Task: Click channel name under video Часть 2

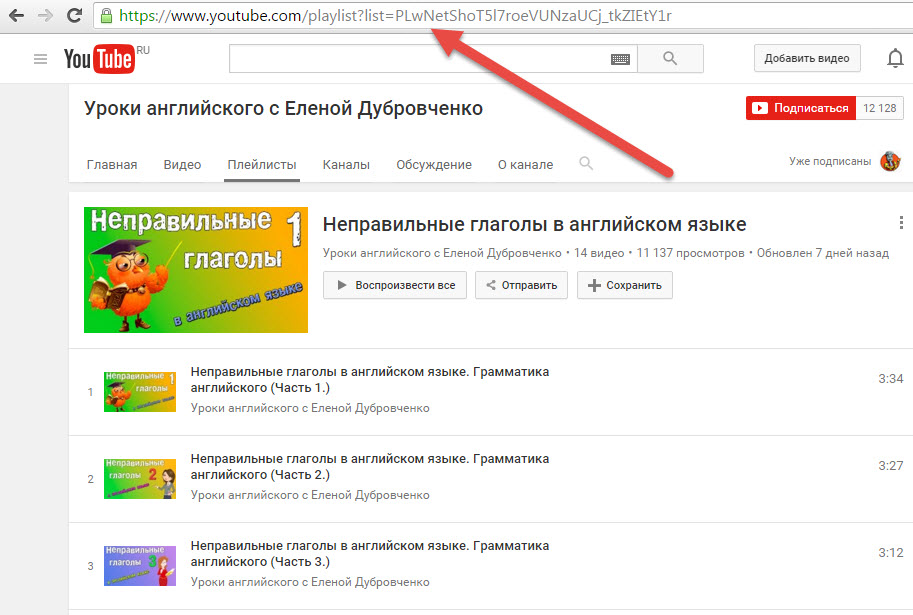Action: [x=310, y=495]
